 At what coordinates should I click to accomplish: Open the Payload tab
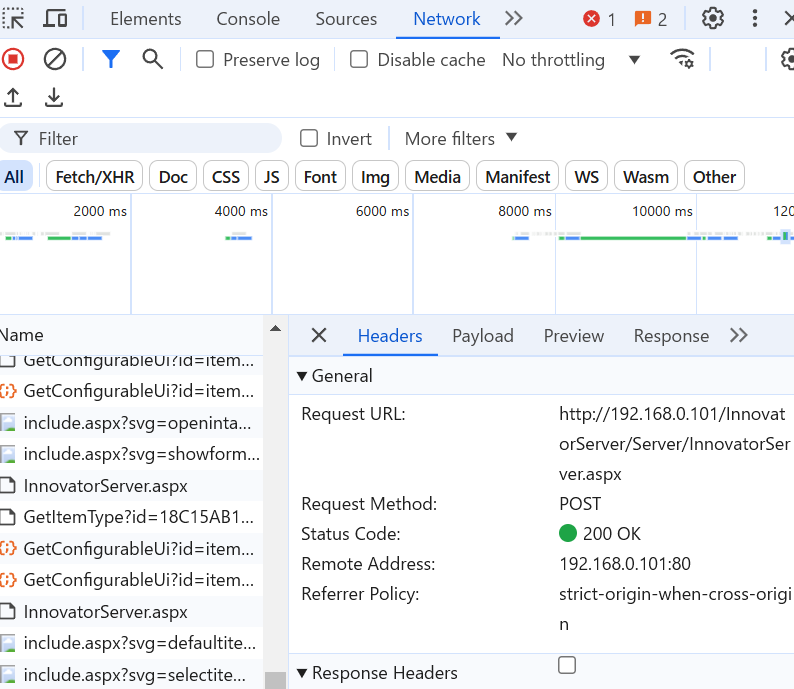click(482, 336)
